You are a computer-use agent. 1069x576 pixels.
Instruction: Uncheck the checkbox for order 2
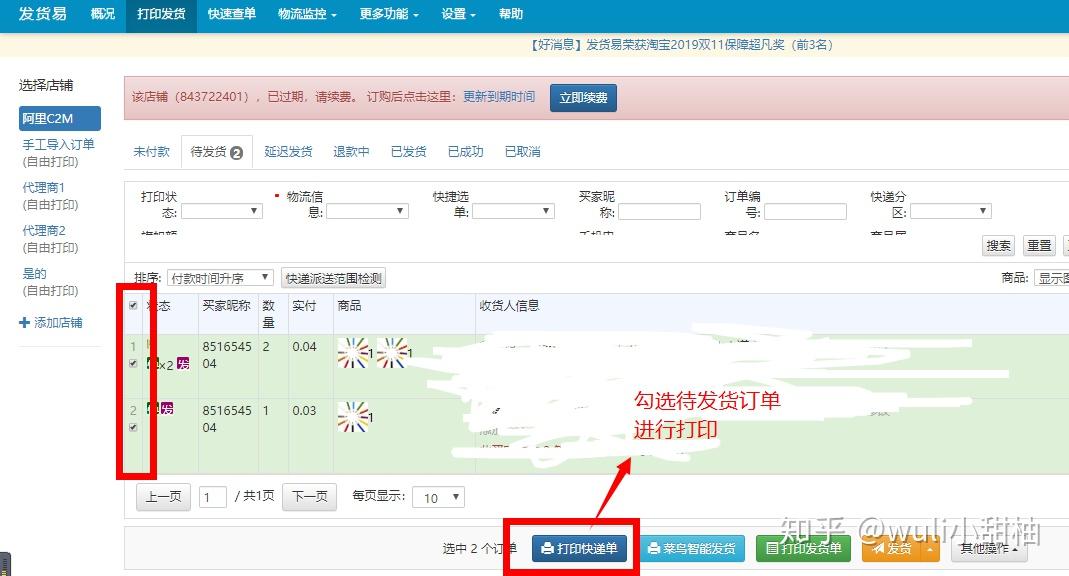(133, 427)
